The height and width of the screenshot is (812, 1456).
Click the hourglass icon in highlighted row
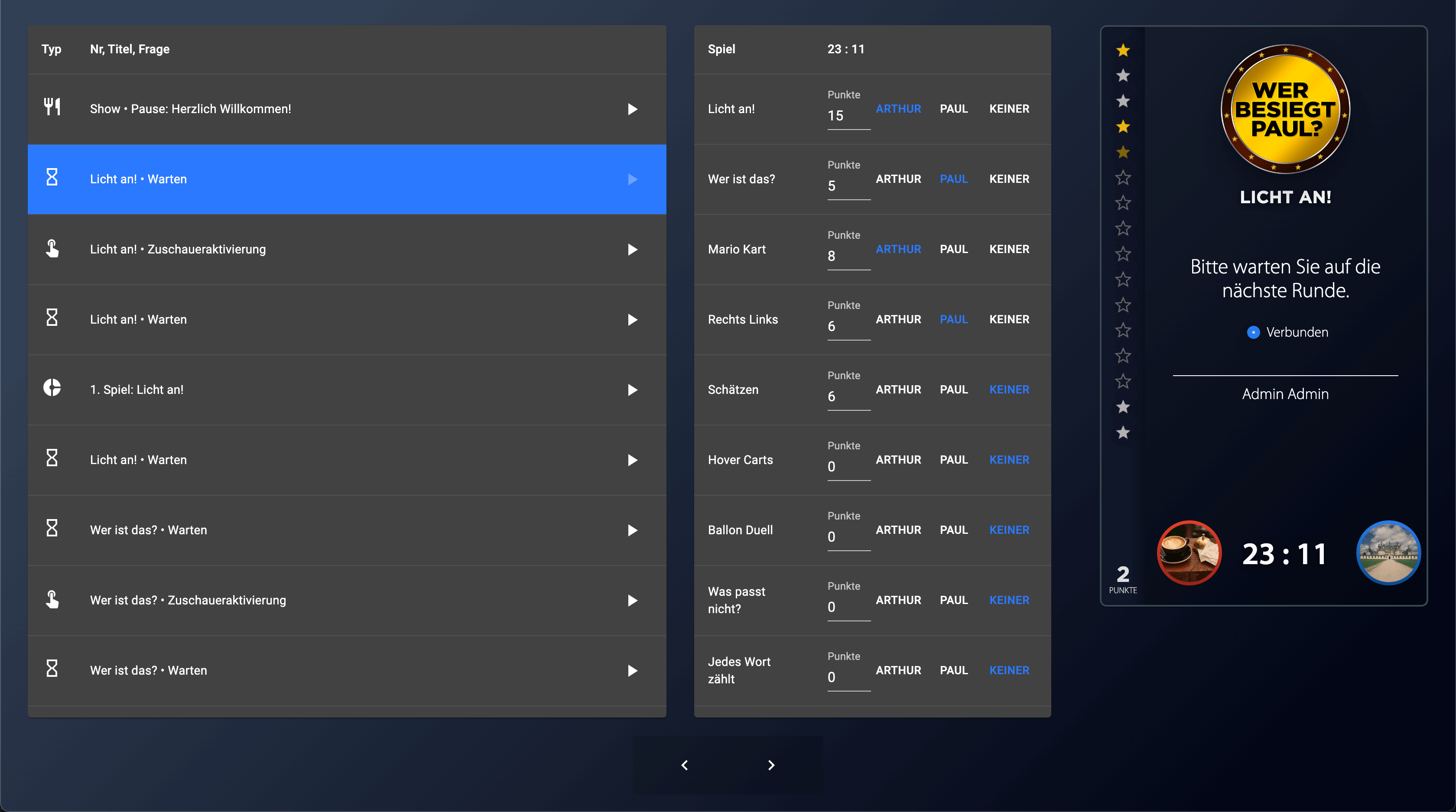coord(52,177)
